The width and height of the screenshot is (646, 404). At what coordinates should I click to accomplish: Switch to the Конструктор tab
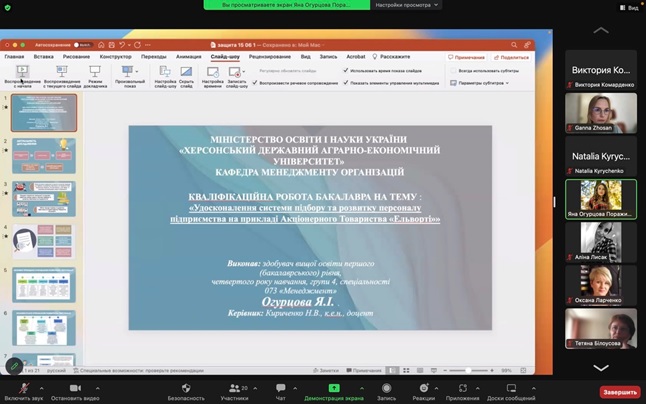(115, 56)
